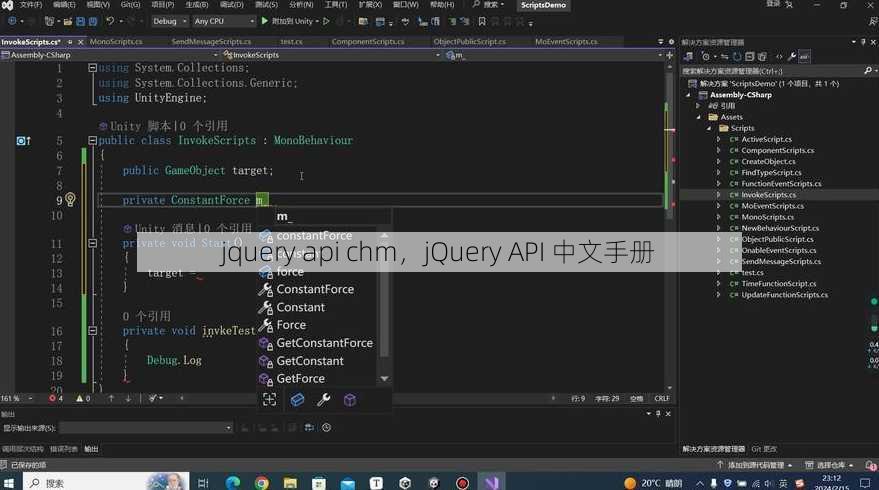Switch to the test.cs editor tab

292,41
